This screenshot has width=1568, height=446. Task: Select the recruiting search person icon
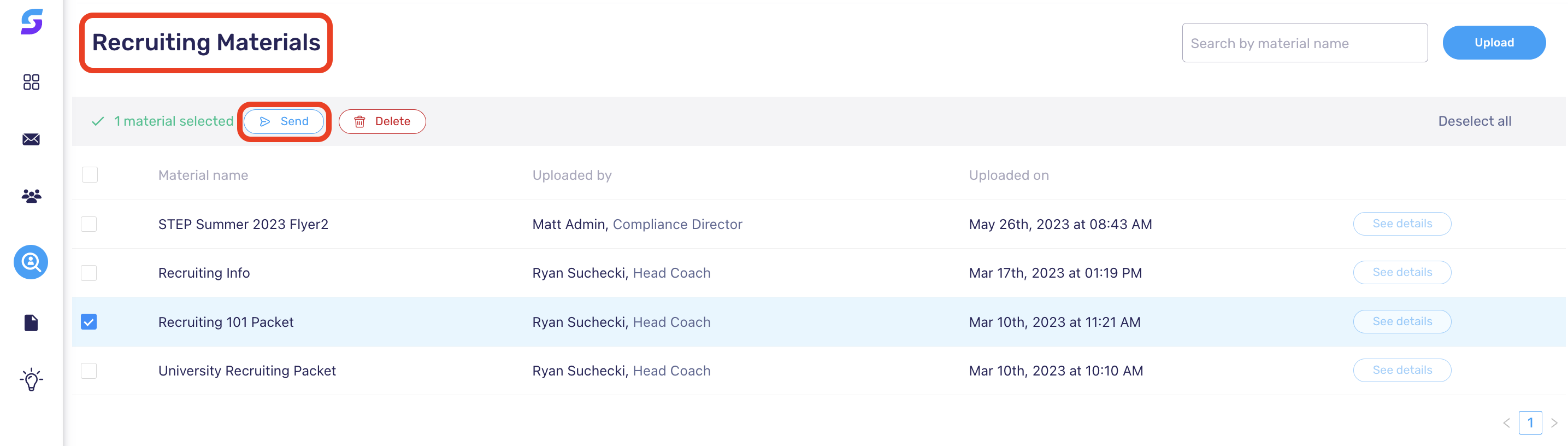coord(31,262)
